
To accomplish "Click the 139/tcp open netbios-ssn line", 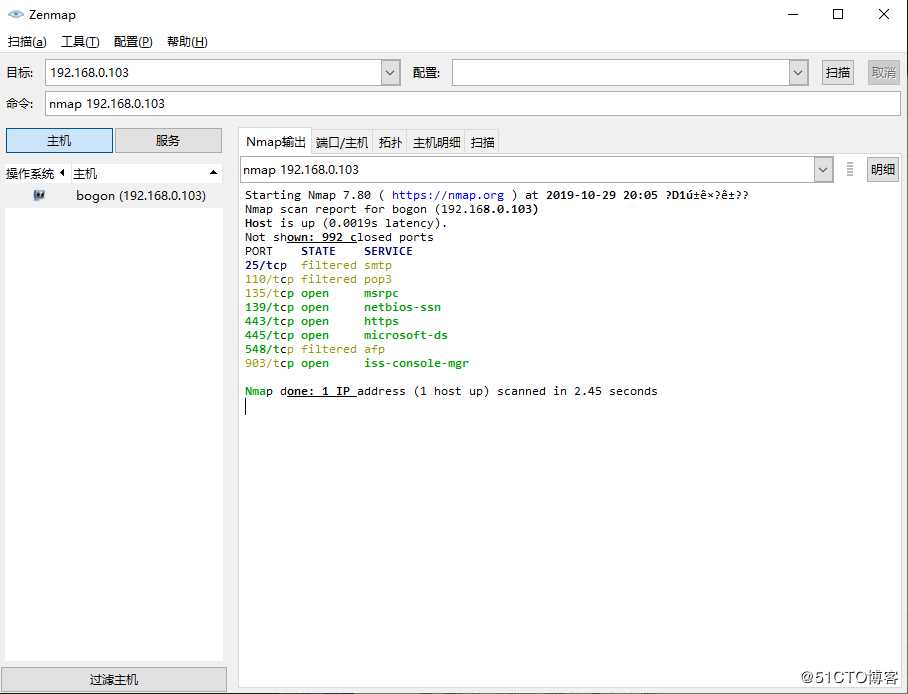I will tap(343, 307).
